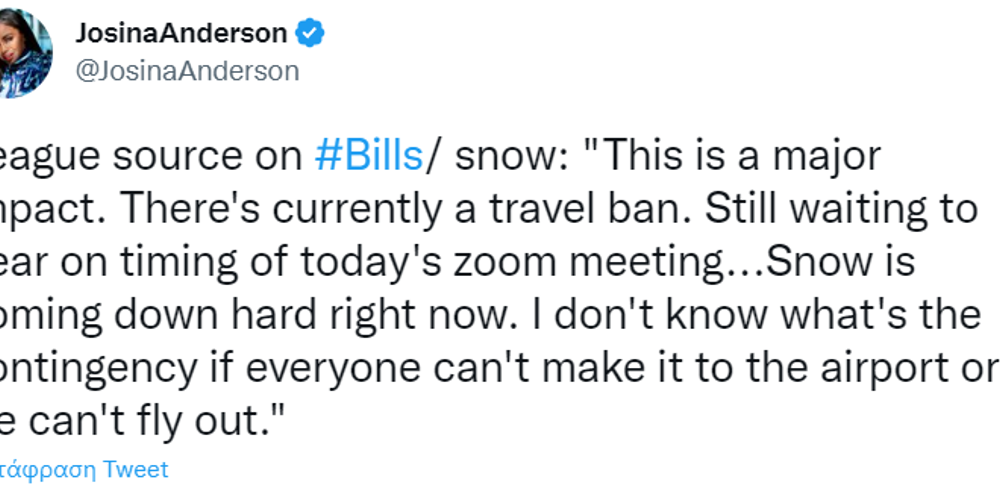
Task: Open the JosinaAnderson display name link
Action: pos(181,33)
